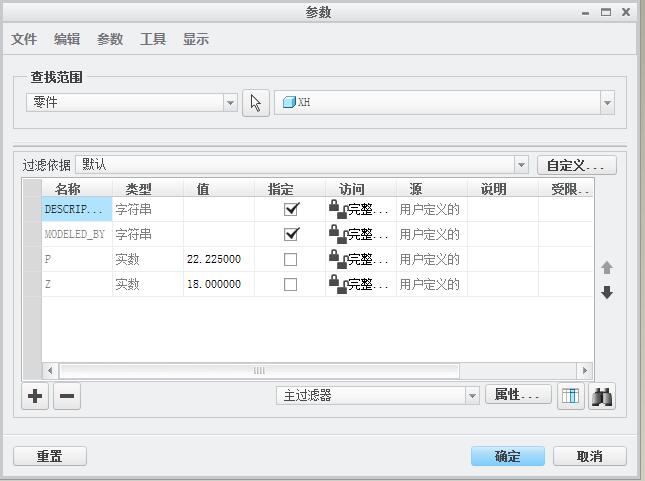Click empty value cell in MODELED_BY row

click(219, 234)
